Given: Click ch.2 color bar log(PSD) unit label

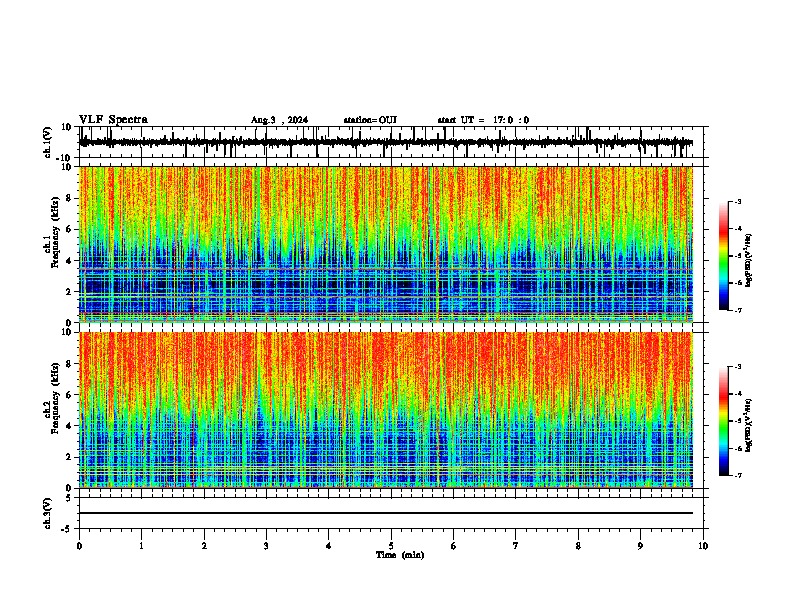Looking at the screenshot, I should (x=749, y=425).
